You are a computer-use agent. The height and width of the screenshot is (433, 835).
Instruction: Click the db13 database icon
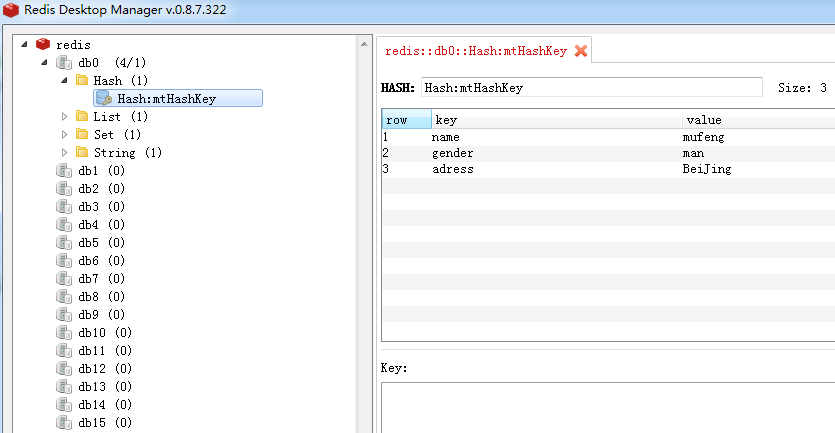point(64,387)
